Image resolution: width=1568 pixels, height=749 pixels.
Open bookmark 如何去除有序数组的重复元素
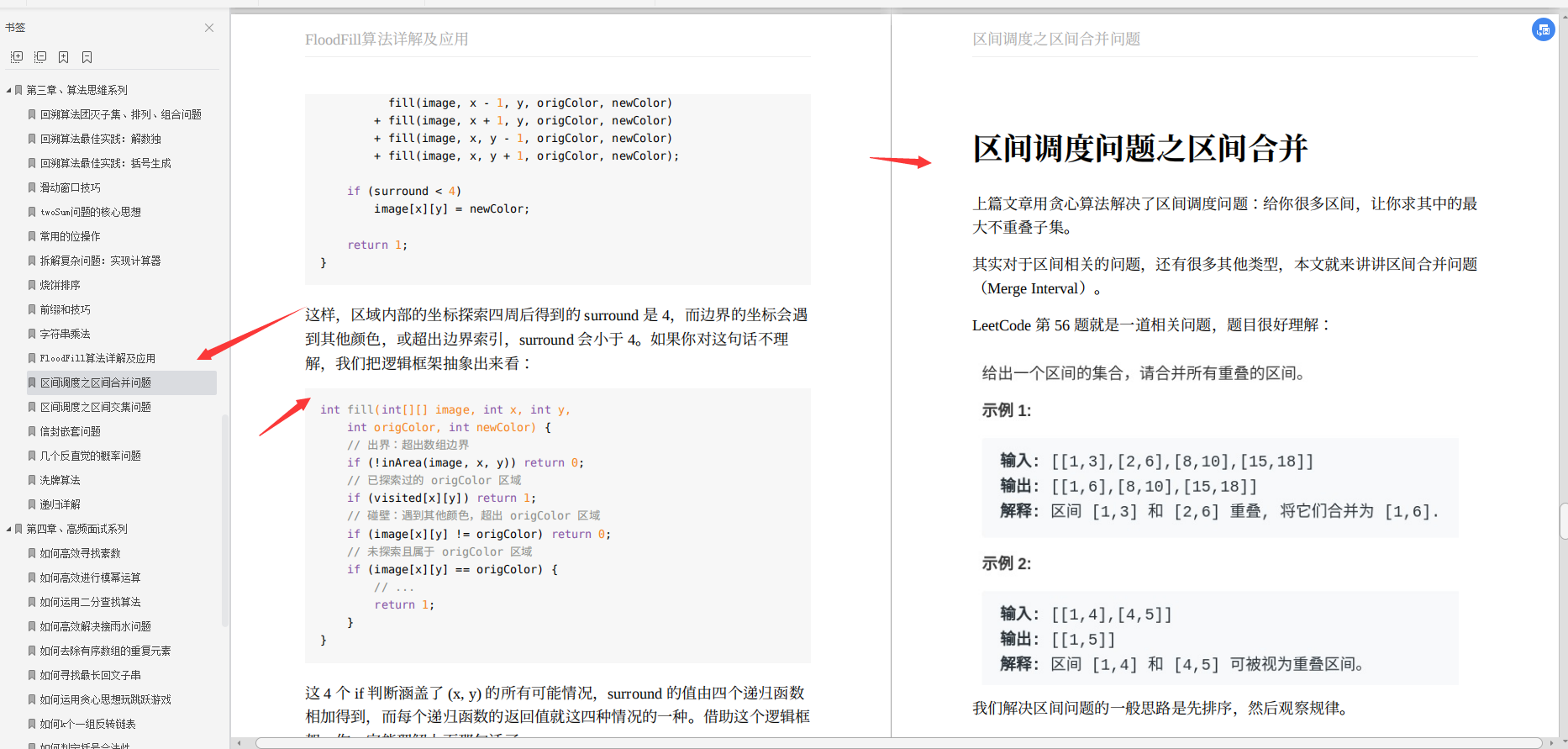[106, 651]
